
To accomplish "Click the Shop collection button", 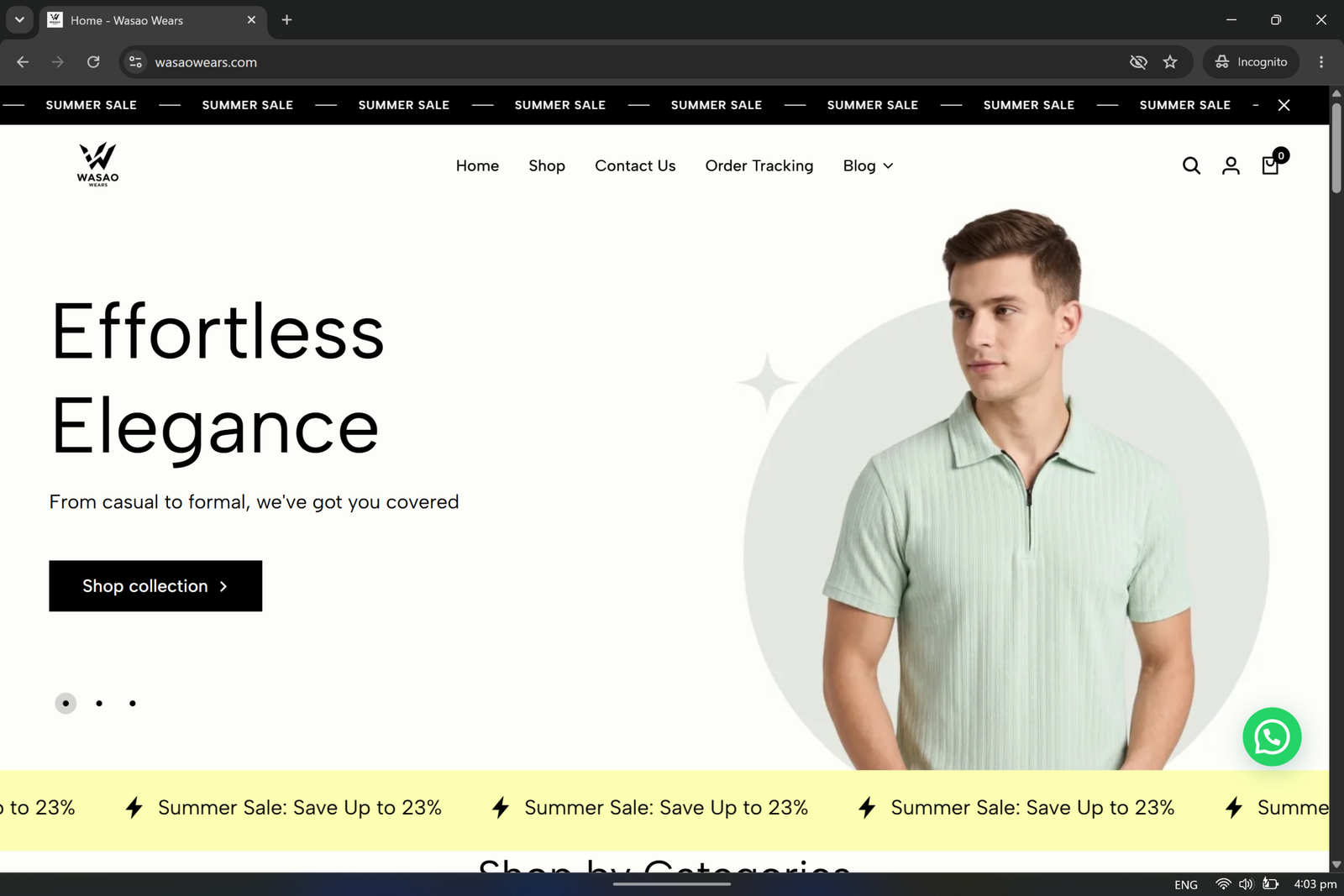I will 155,585.
